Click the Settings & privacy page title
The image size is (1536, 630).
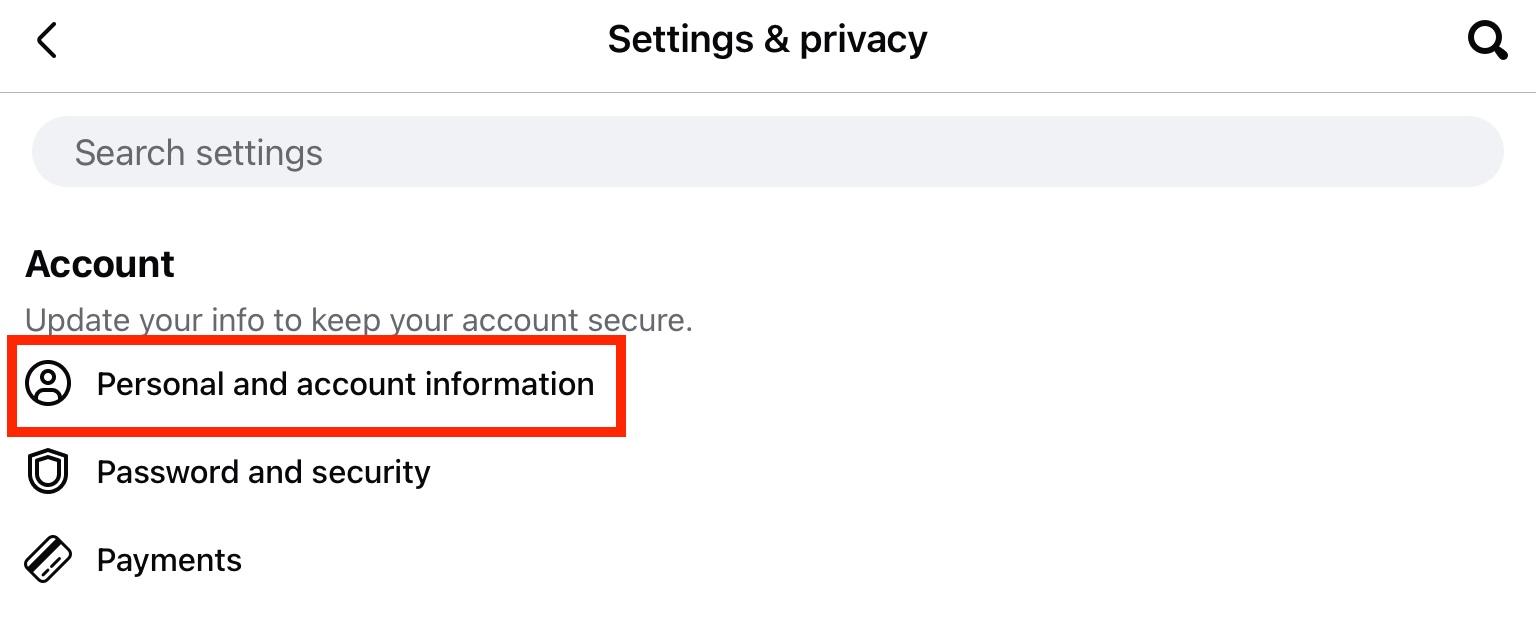coord(767,40)
